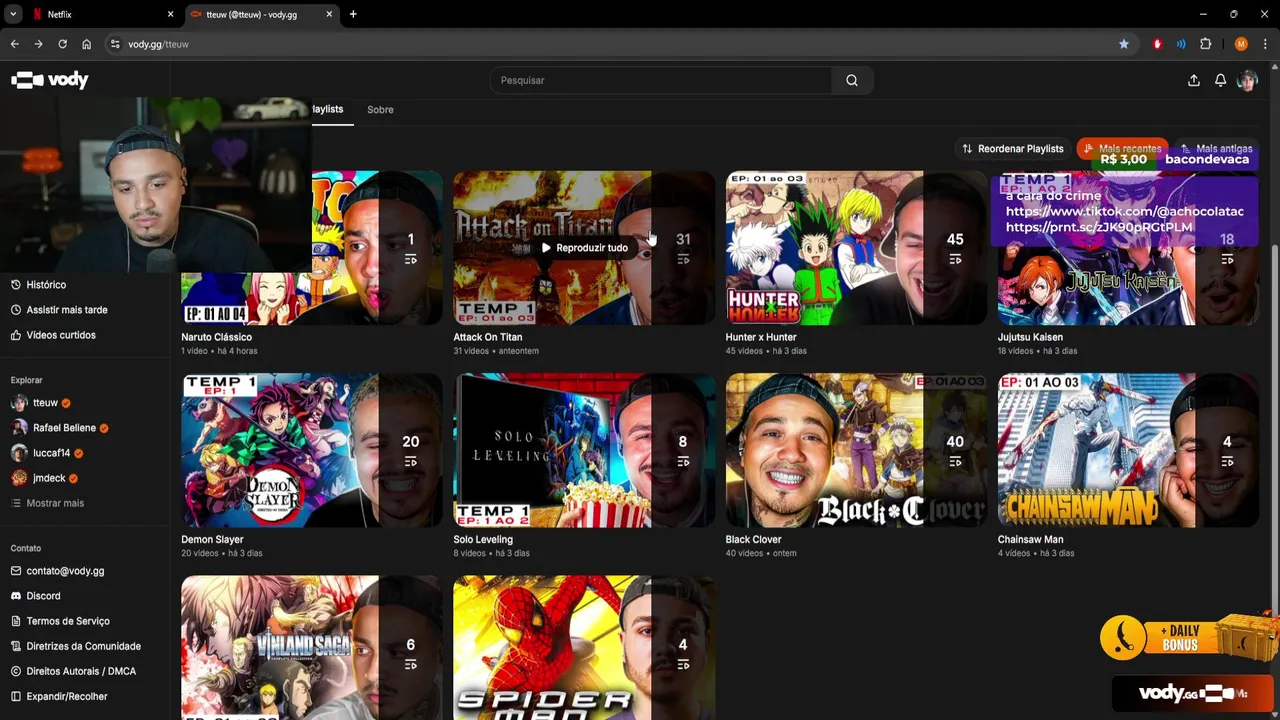Click playlist queue icon on Demon Slayer
1280x720 pixels.
[x=411, y=462]
